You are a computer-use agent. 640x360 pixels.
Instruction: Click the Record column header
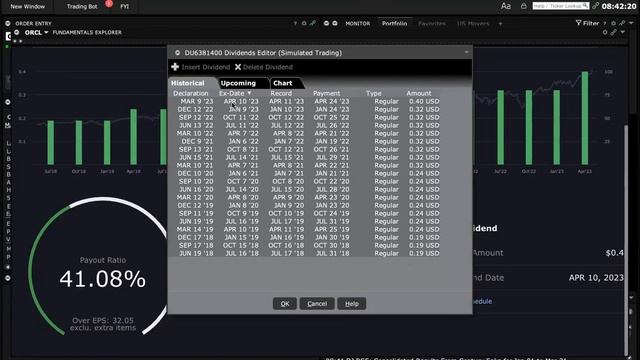click(281, 93)
